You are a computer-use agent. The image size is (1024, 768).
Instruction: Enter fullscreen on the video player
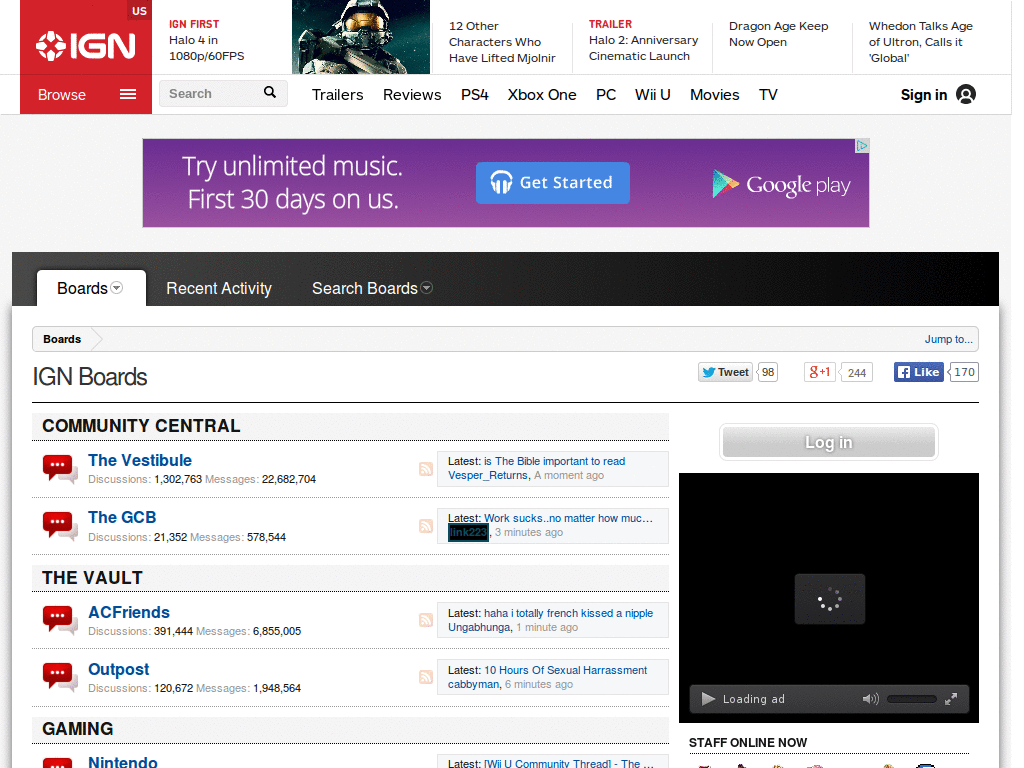click(951, 699)
